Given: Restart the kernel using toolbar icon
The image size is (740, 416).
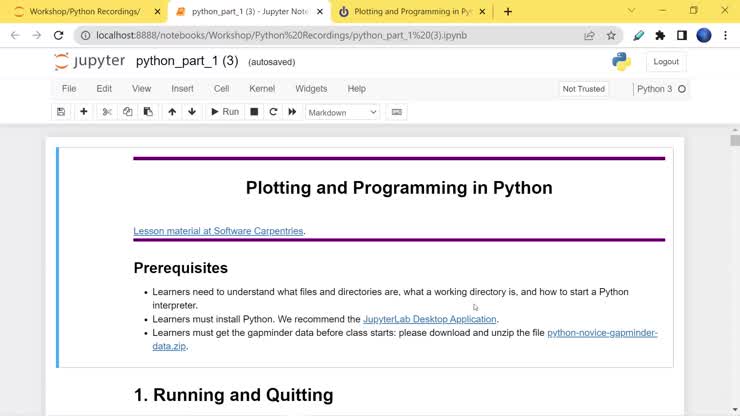Looking at the screenshot, I should pyautogui.click(x=273, y=112).
